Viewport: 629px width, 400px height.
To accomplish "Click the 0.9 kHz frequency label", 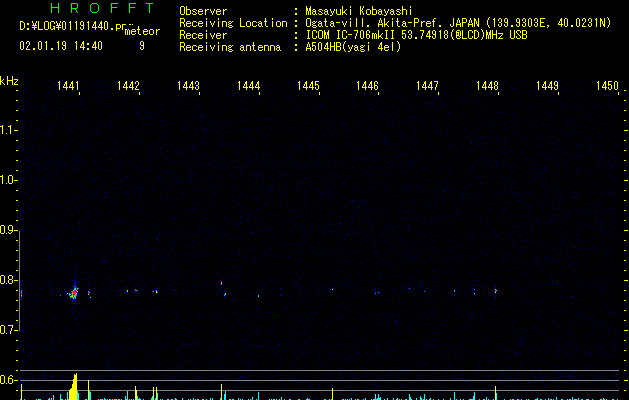I will click(x=8, y=230).
